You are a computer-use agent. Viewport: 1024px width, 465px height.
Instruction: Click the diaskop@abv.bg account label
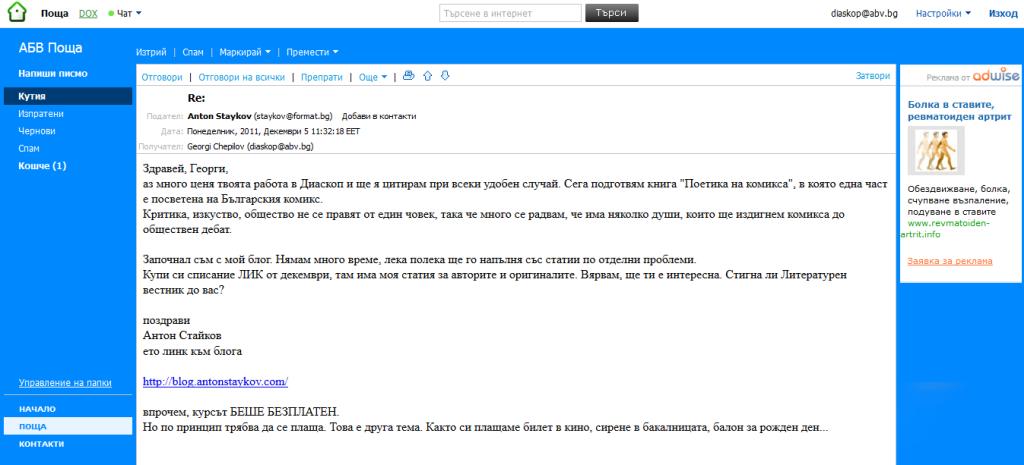pyautogui.click(x=863, y=13)
